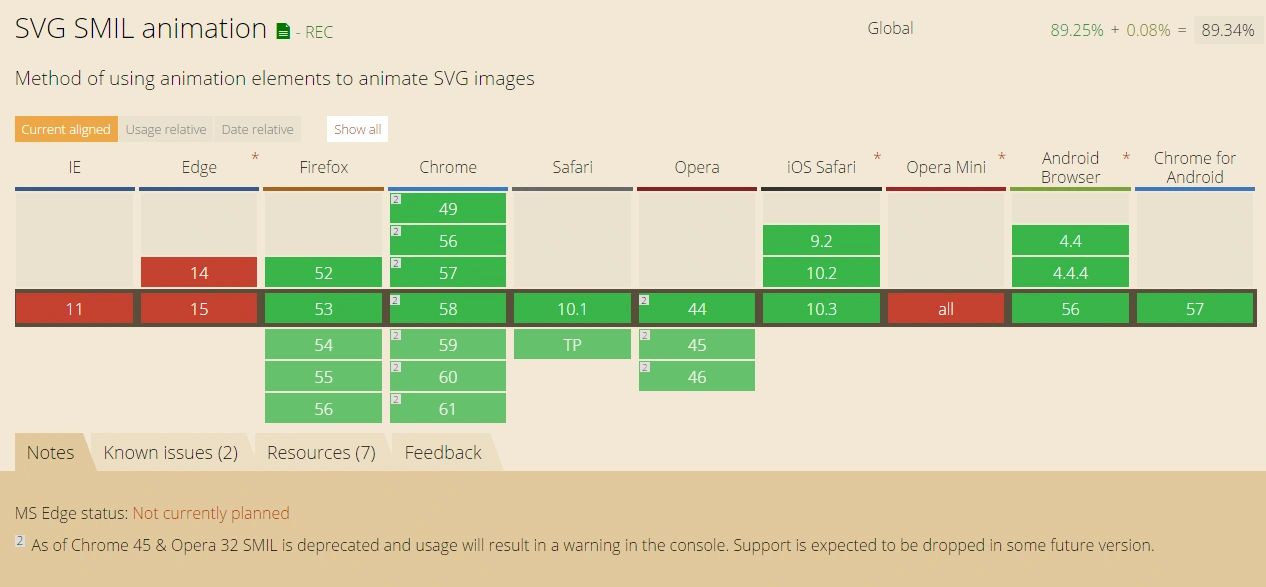Click the note 2 marker on Chrome 49
This screenshot has height=587, width=1266.
coord(396,199)
